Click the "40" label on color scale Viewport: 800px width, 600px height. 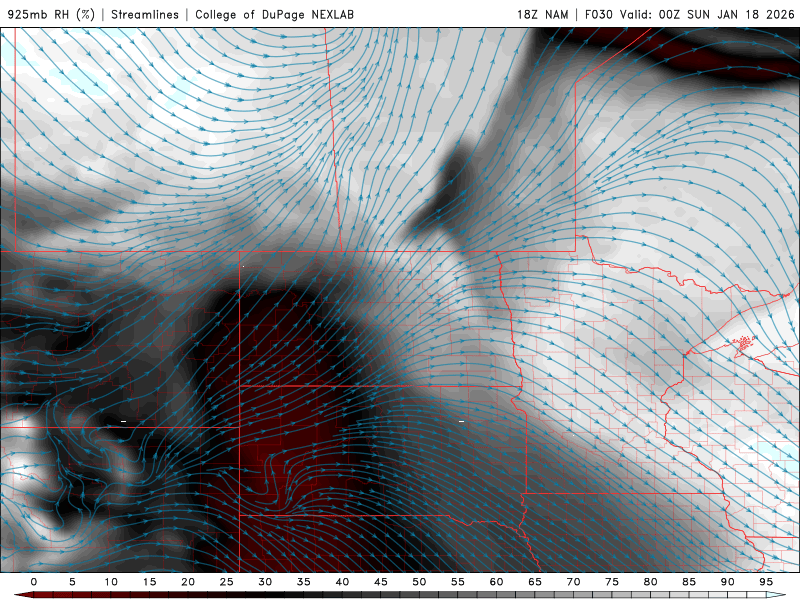342,582
